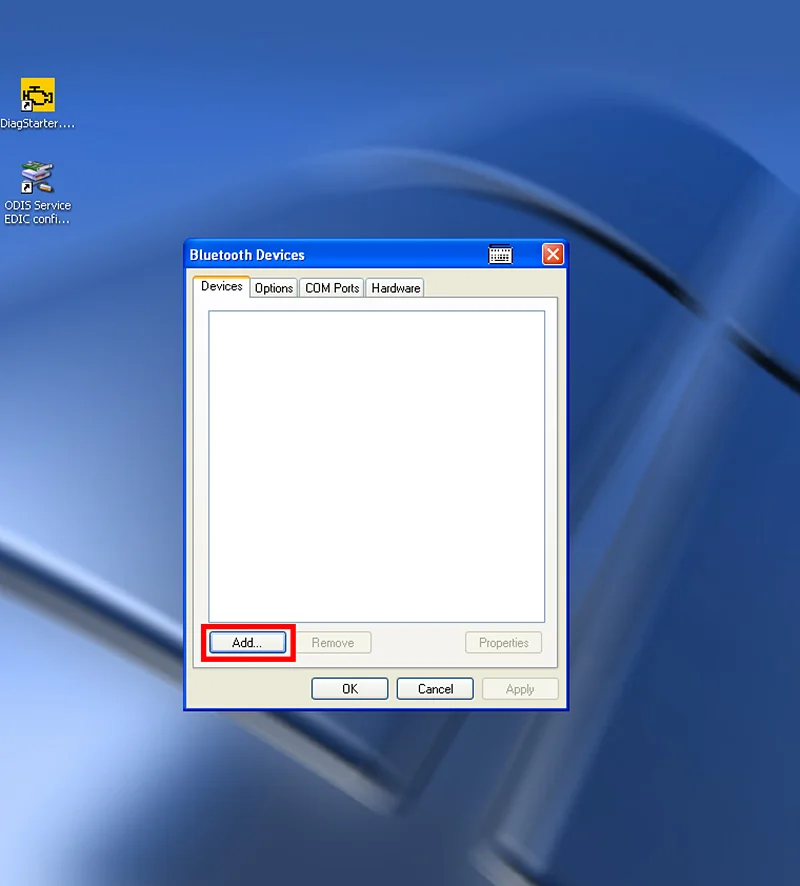Click the keyboard icon in Bluetooth Devices title bar
The width and height of the screenshot is (800, 886).
coord(500,254)
